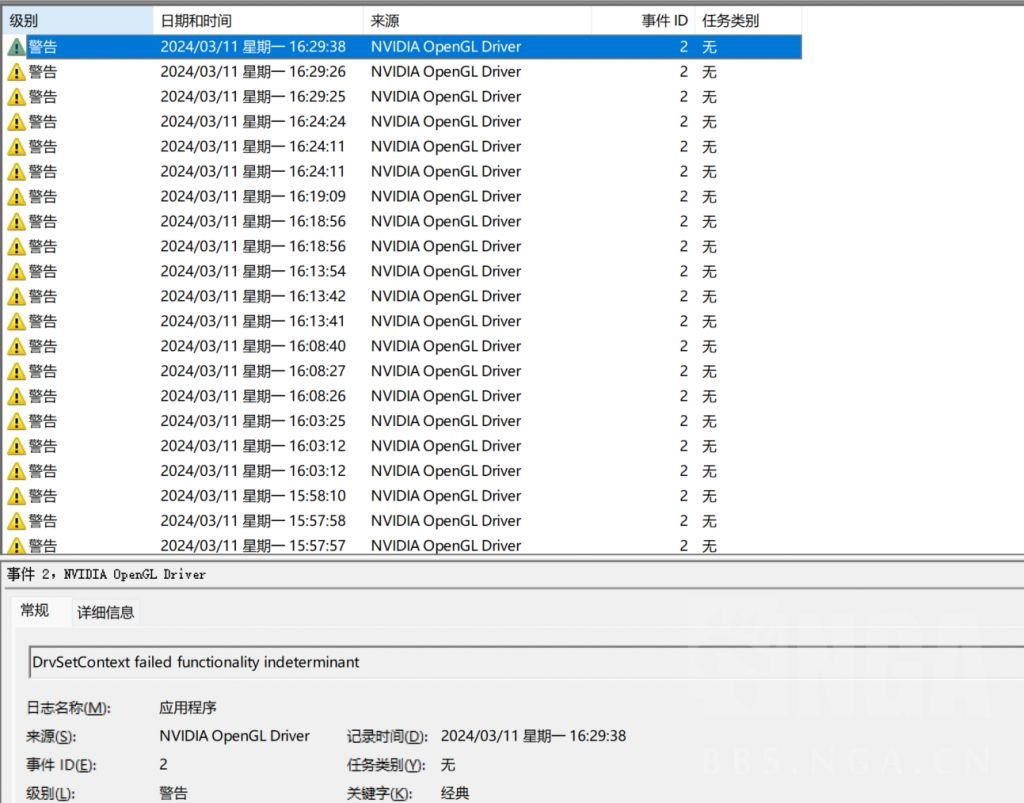The width and height of the screenshot is (1024, 803).
Task: Click the 16:13:42 date and time cell
Action: tap(253, 296)
